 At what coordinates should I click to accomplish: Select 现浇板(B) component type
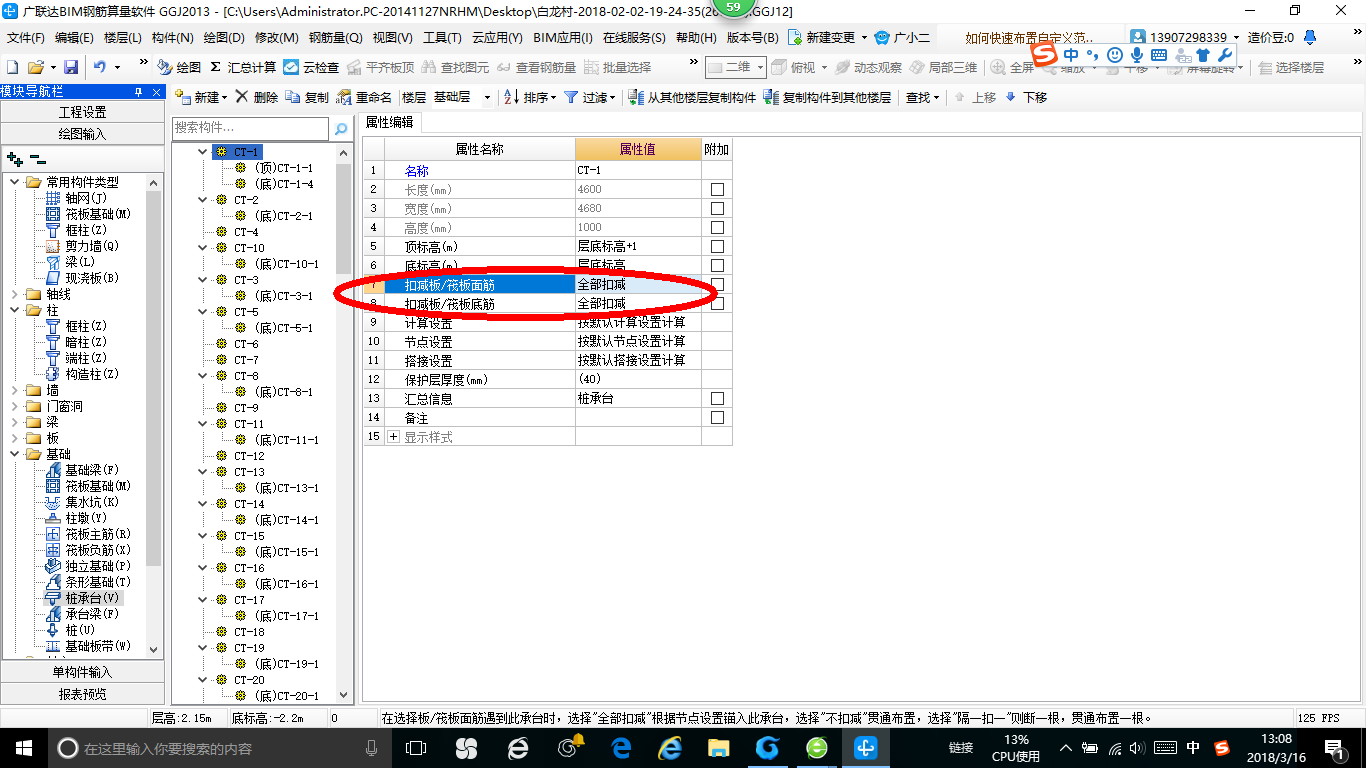[x=91, y=278]
